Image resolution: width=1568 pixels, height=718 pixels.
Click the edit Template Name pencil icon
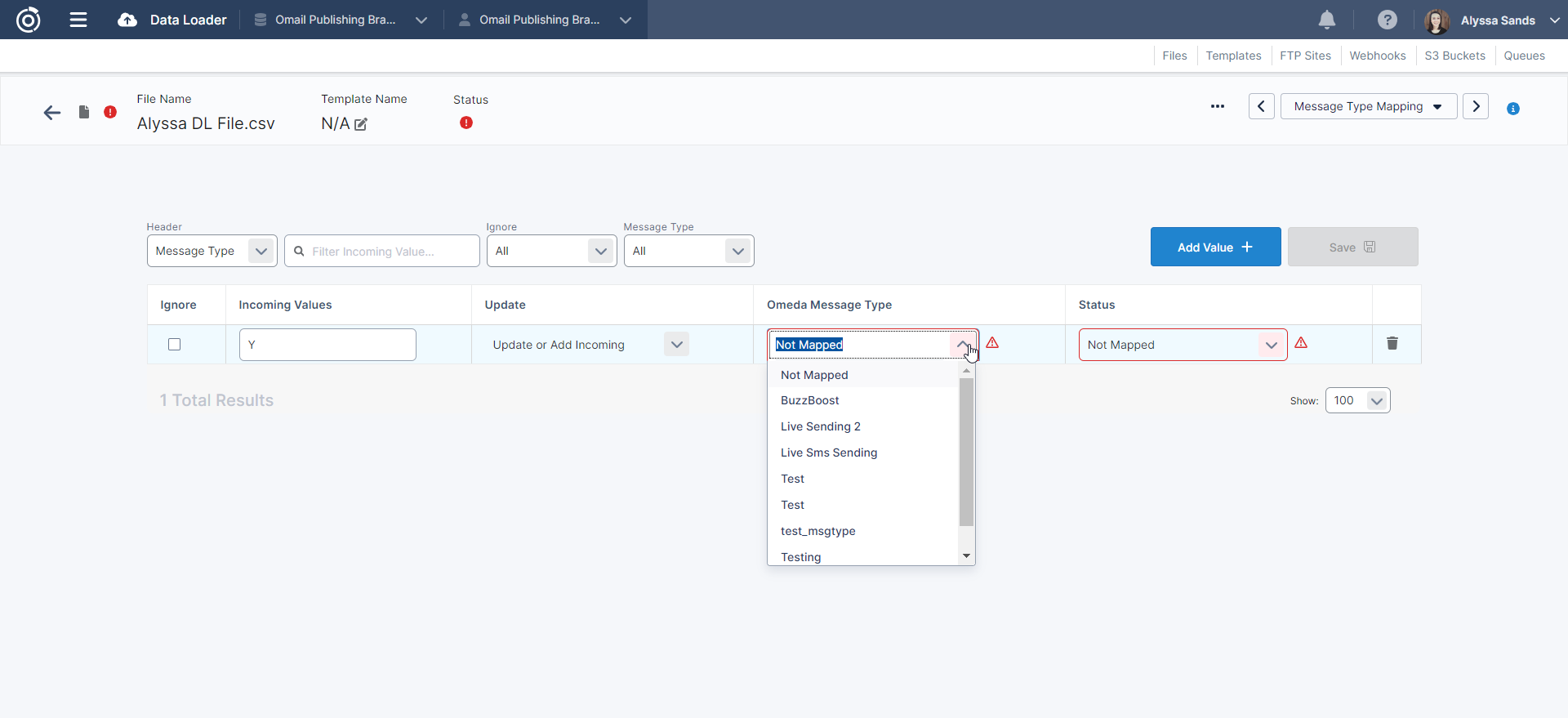361,124
